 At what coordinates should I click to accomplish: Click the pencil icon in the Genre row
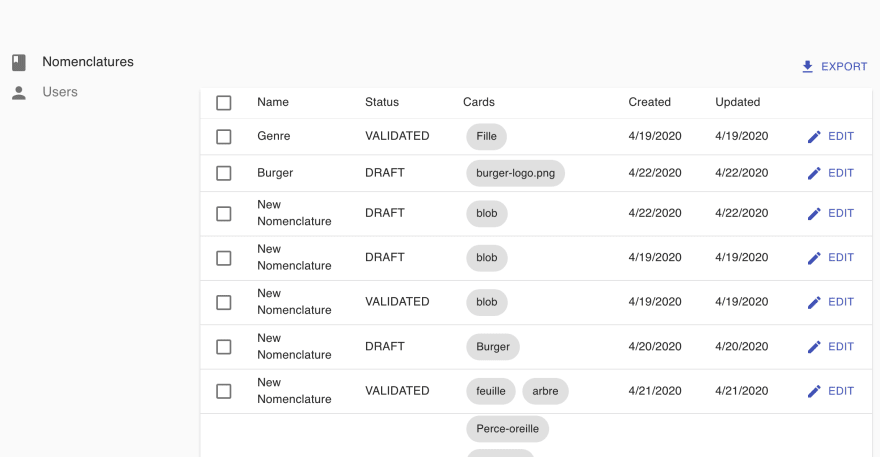(814, 136)
